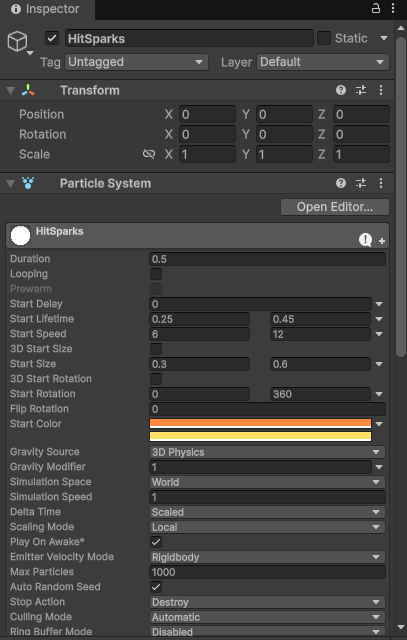
Task: Click the Open Editor button
Action: [335, 207]
